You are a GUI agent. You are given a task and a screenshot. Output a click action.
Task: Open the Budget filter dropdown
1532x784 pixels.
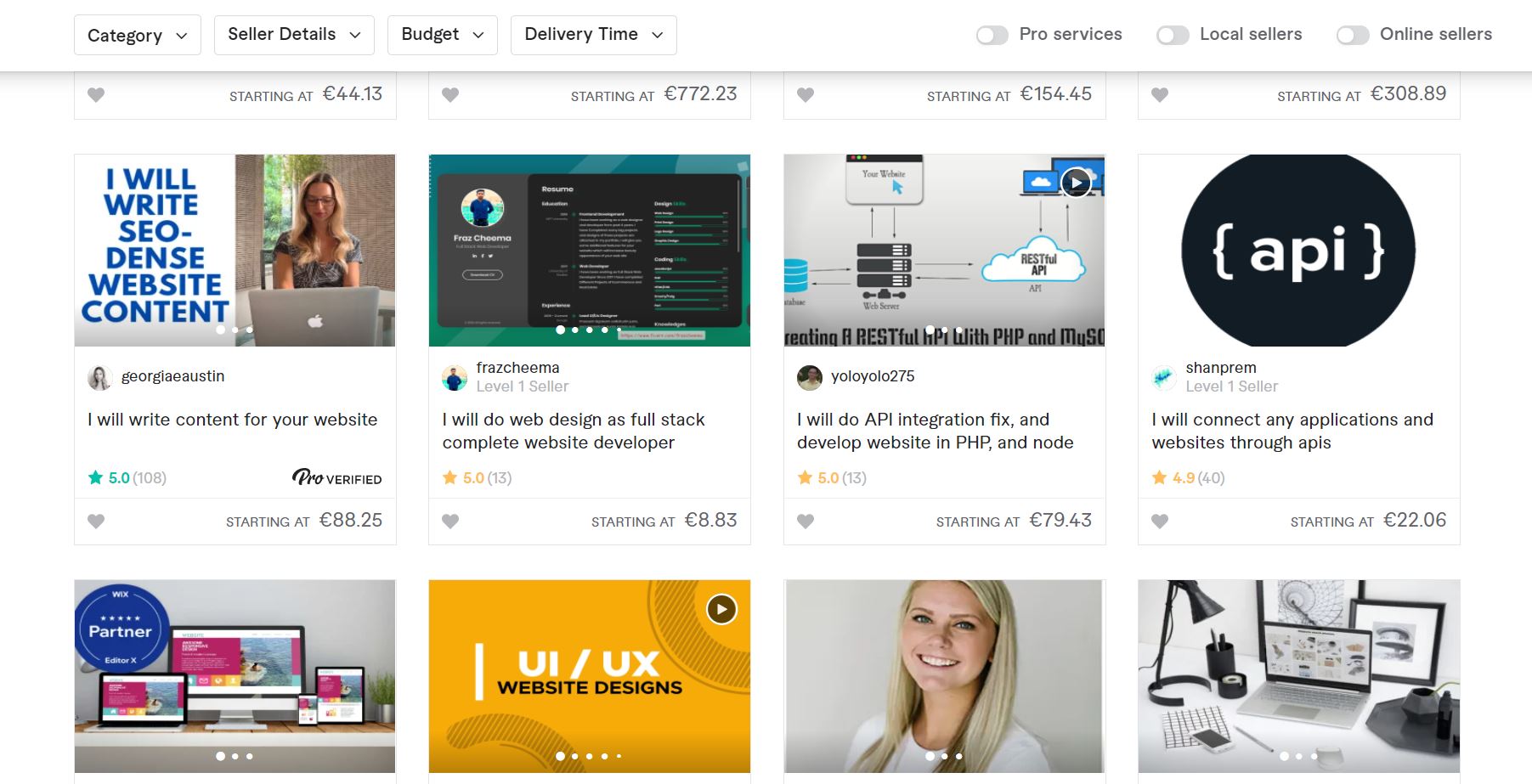click(x=443, y=35)
